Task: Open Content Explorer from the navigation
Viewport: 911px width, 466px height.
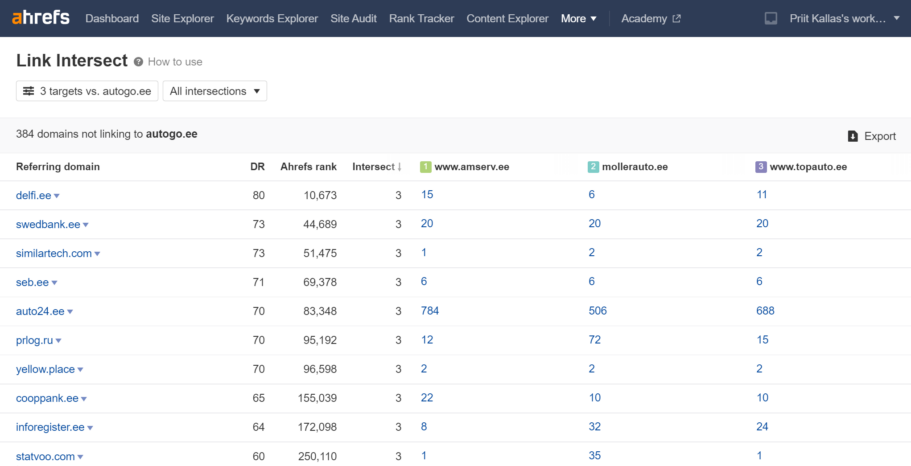Action: pos(507,19)
